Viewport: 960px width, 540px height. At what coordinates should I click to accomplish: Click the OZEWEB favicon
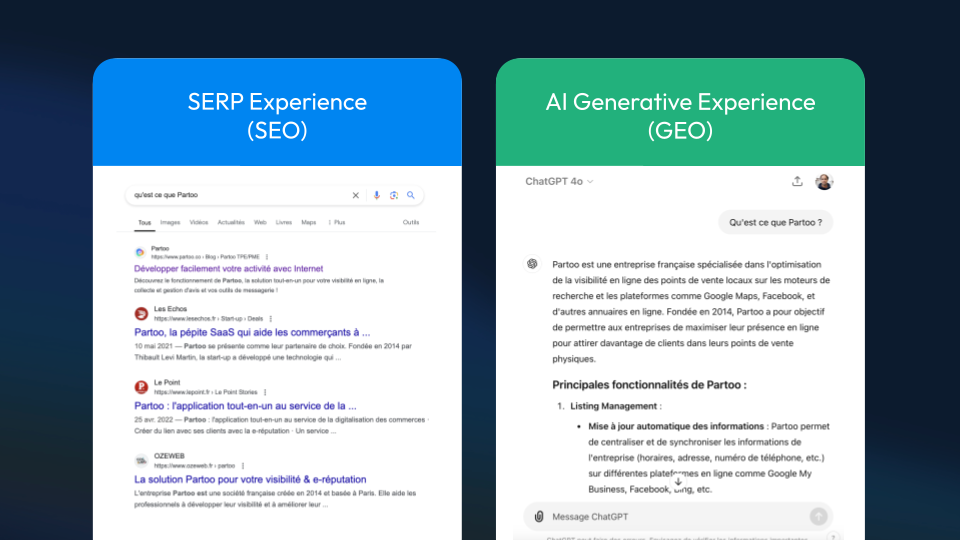pyautogui.click(x=141, y=460)
